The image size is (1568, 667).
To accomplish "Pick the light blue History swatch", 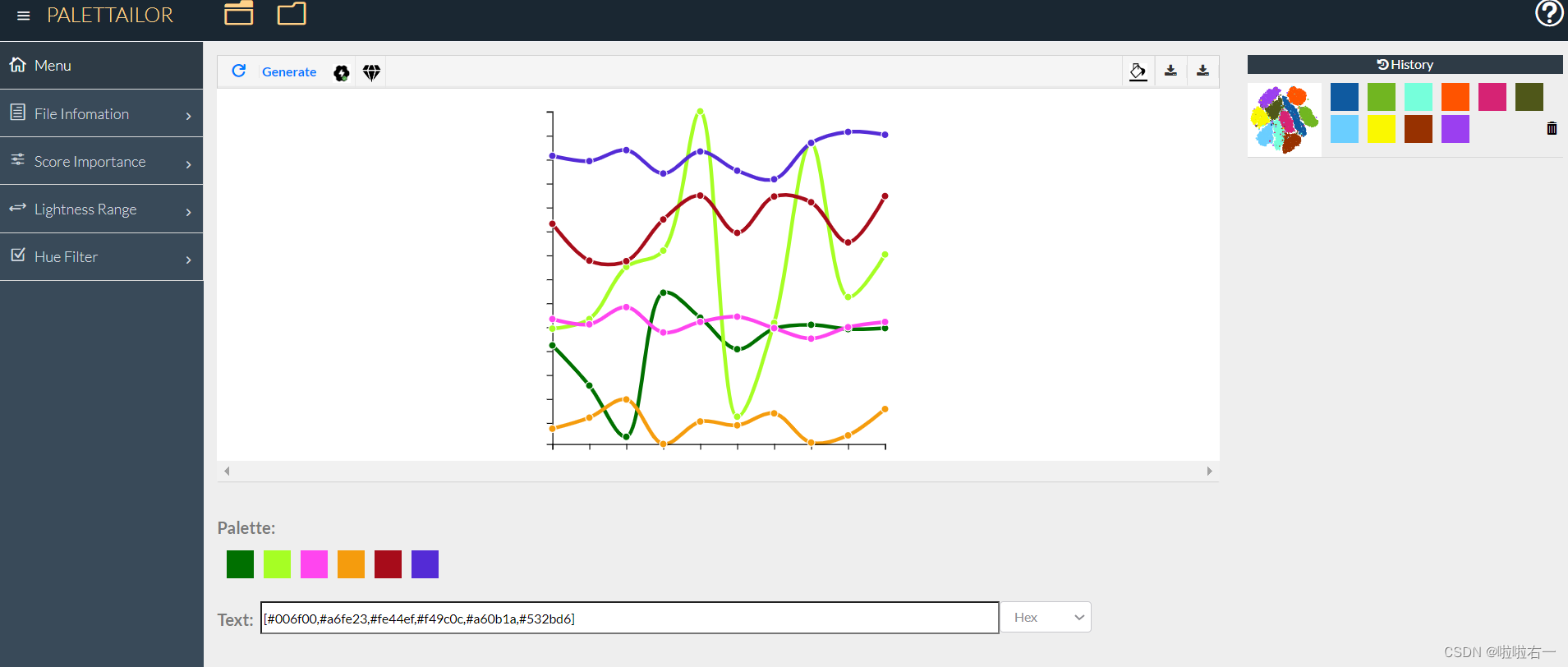I will 1345,129.
